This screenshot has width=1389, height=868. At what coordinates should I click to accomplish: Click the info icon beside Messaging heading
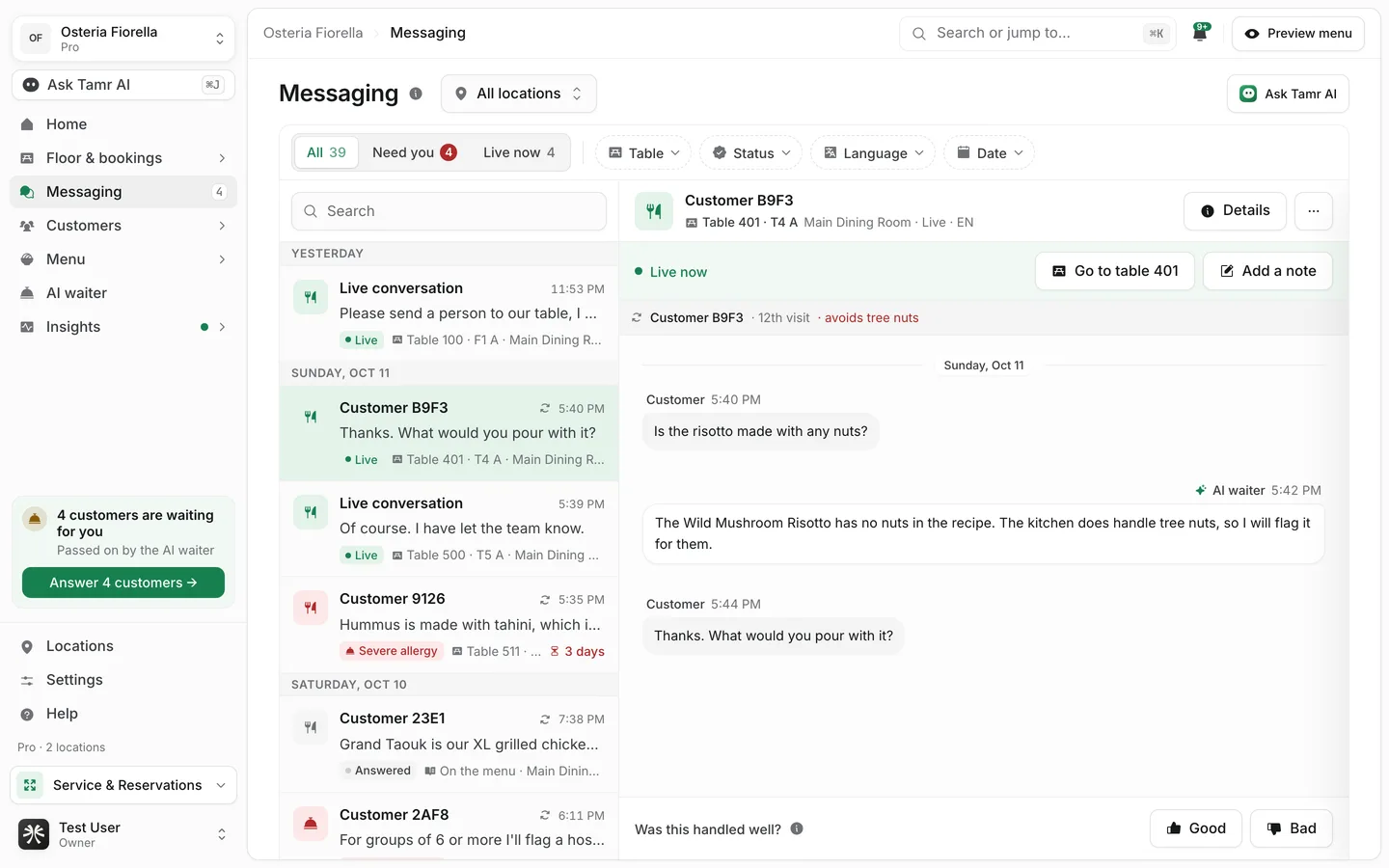click(416, 94)
